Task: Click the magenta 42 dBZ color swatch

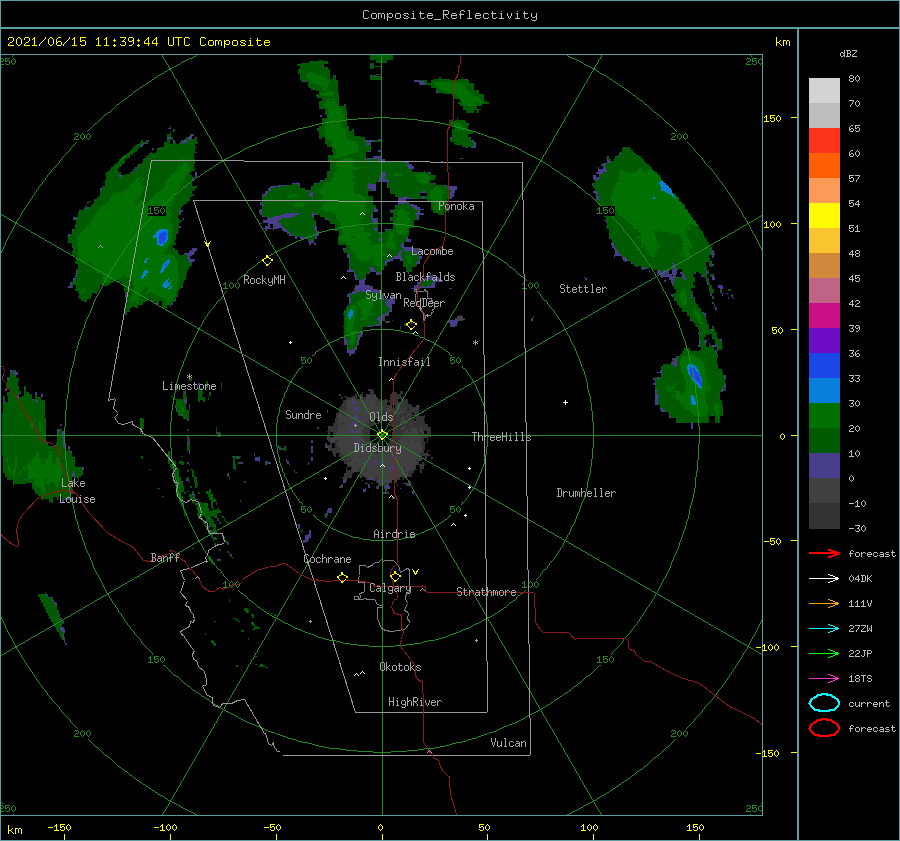Action: 824,316
